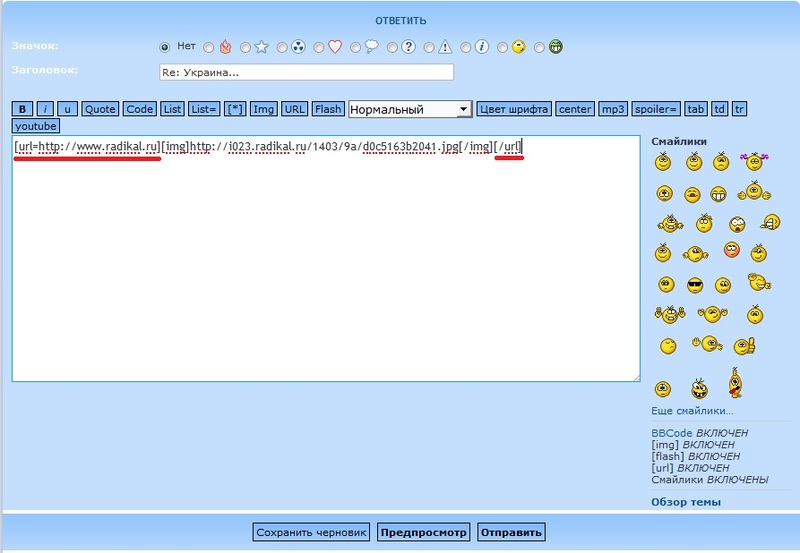
Task: Insert the sad frowning smiley in top row
Action: click(x=721, y=161)
